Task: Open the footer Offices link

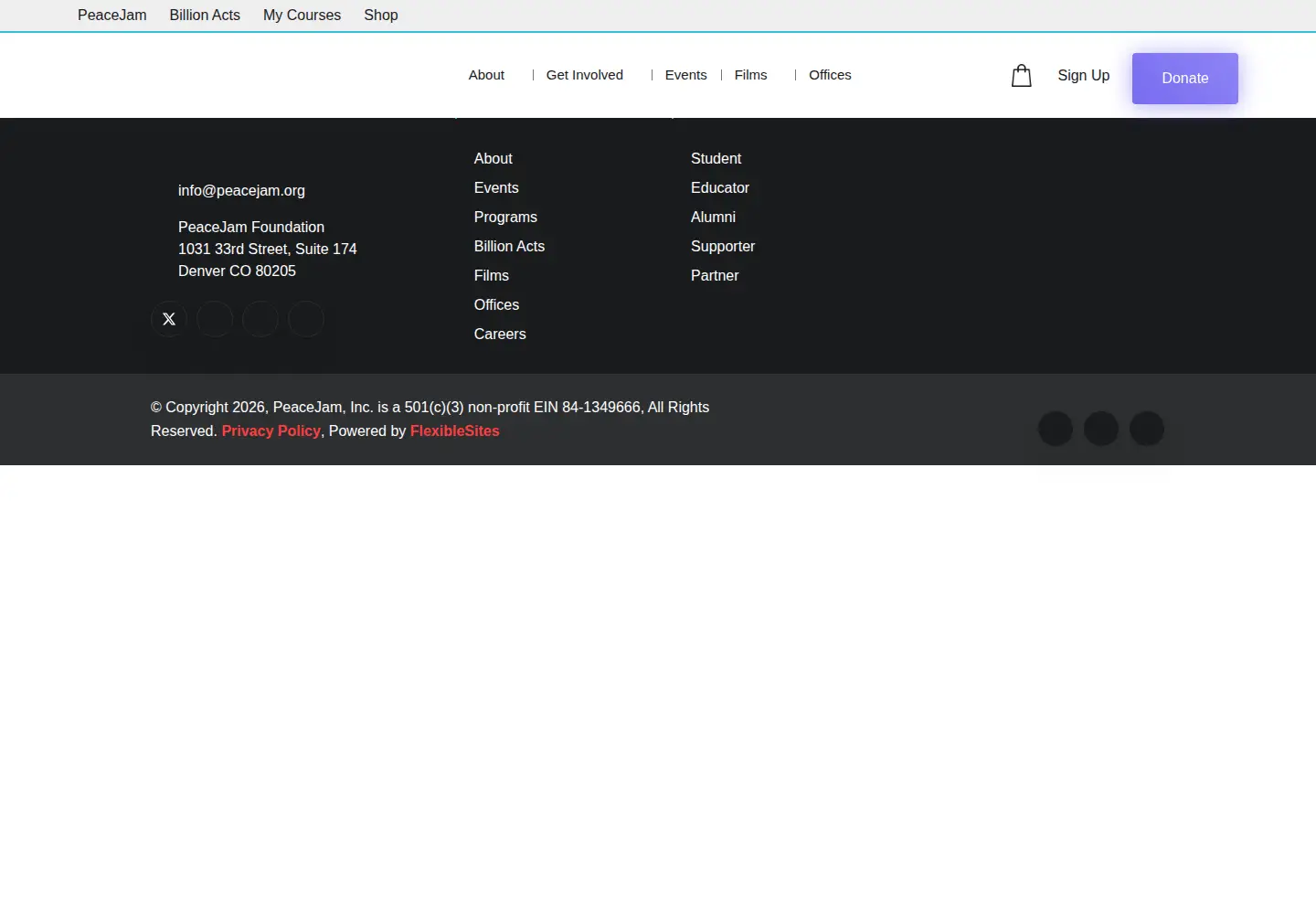Action: click(x=496, y=305)
